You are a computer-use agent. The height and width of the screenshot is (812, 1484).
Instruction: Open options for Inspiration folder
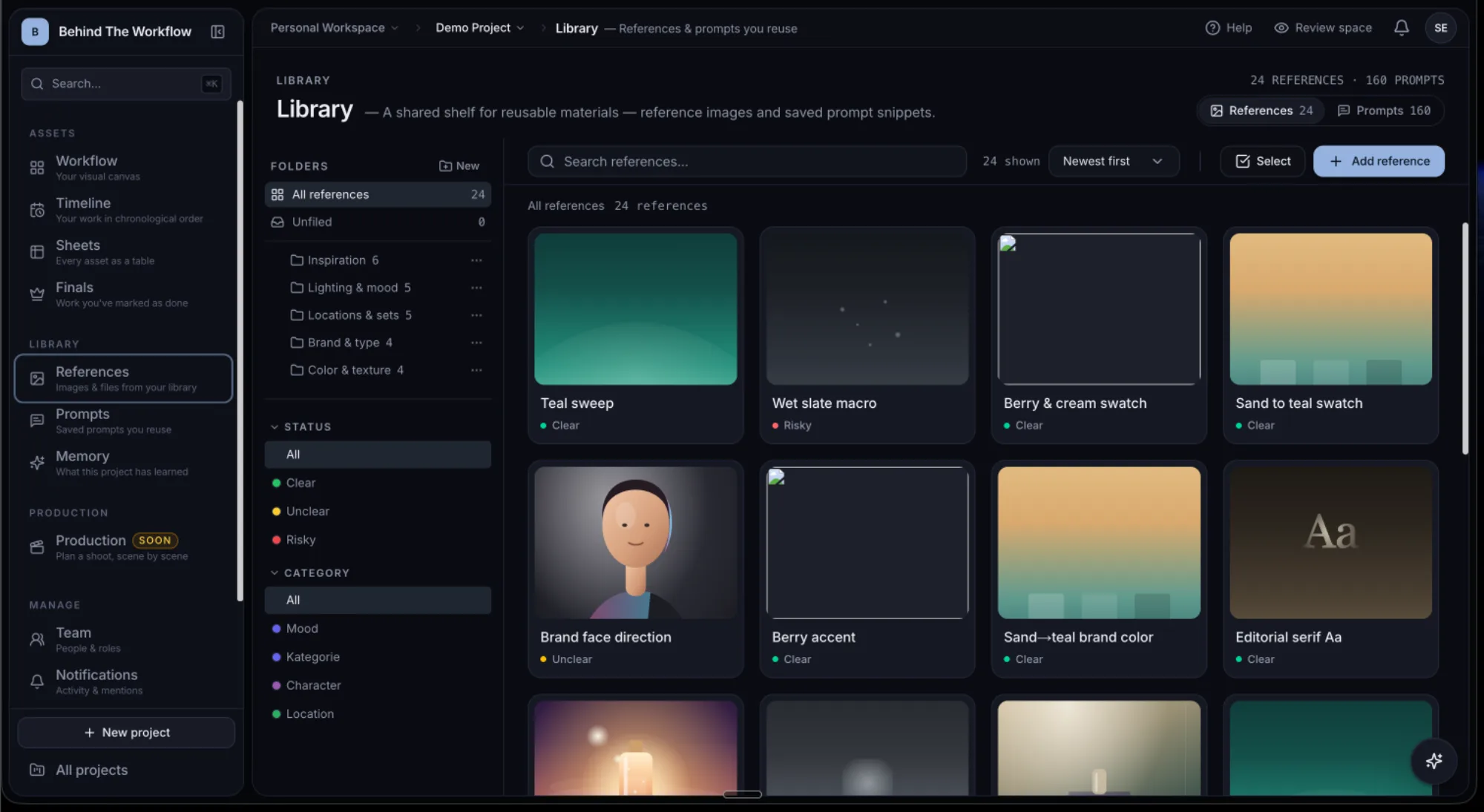coord(476,260)
